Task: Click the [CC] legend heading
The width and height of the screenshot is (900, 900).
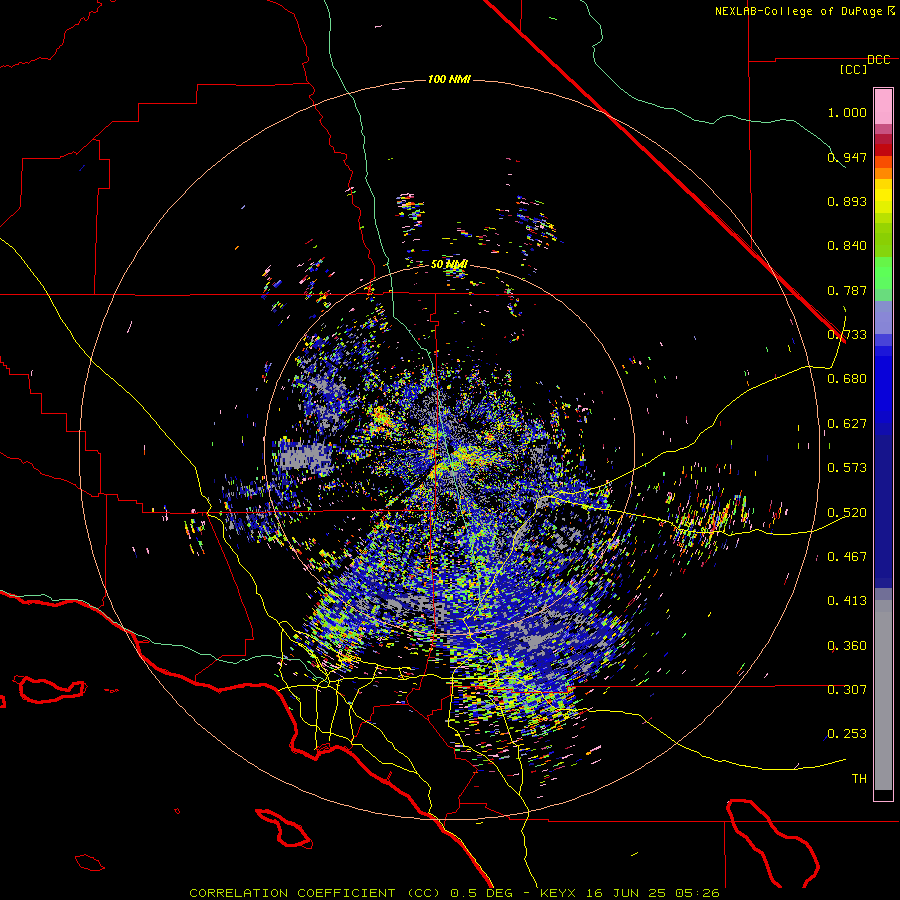Action: [853, 69]
